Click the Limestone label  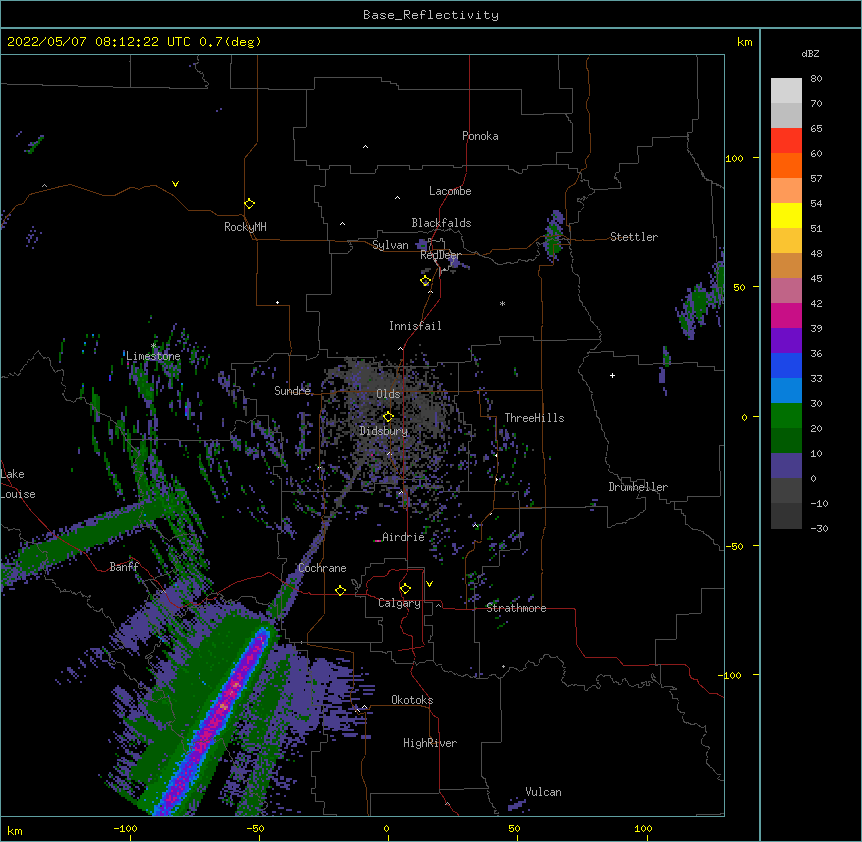[x=153, y=356]
